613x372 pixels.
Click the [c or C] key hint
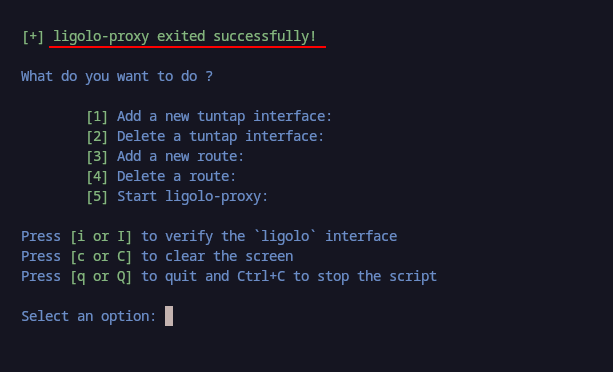tap(101, 256)
